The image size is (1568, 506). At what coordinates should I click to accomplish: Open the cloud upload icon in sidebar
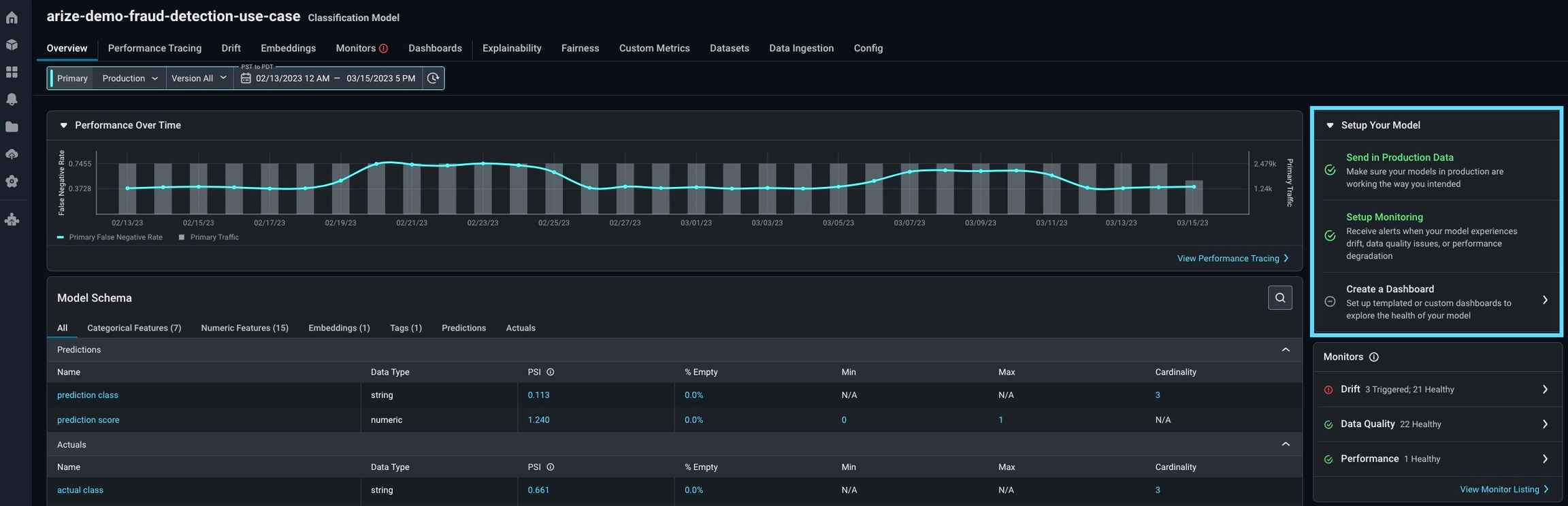(x=12, y=154)
